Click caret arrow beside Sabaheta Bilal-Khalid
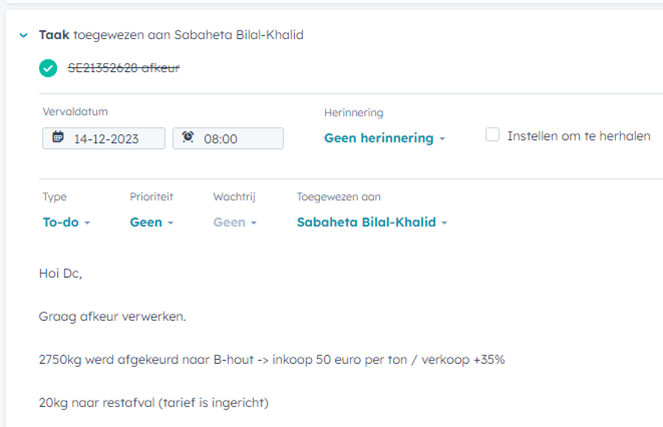 point(444,223)
